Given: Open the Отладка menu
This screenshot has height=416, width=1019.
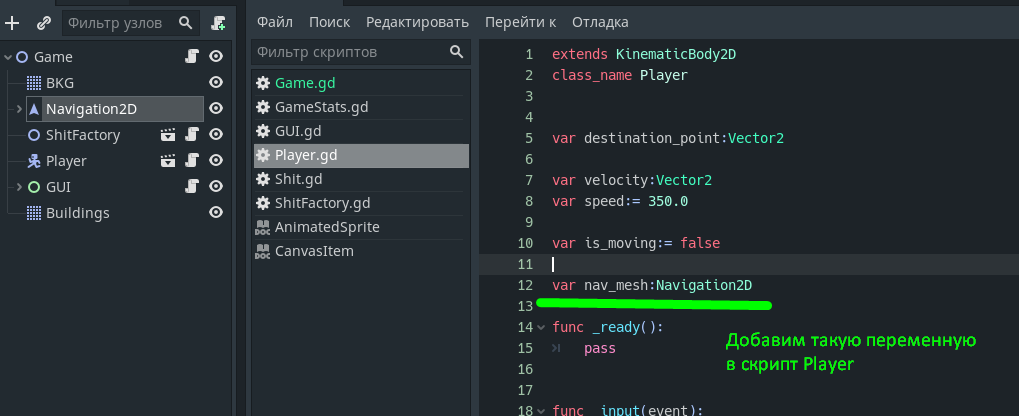Looking at the screenshot, I should click(x=600, y=21).
